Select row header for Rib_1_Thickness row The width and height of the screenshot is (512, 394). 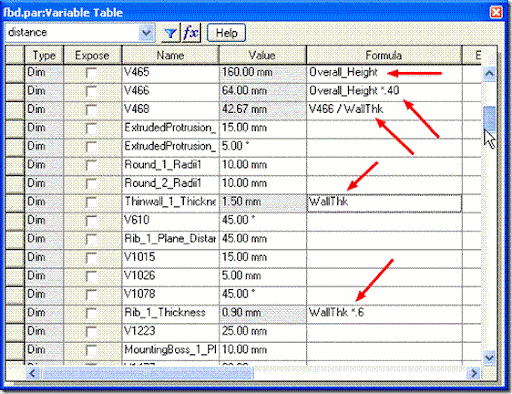(x=15, y=313)
